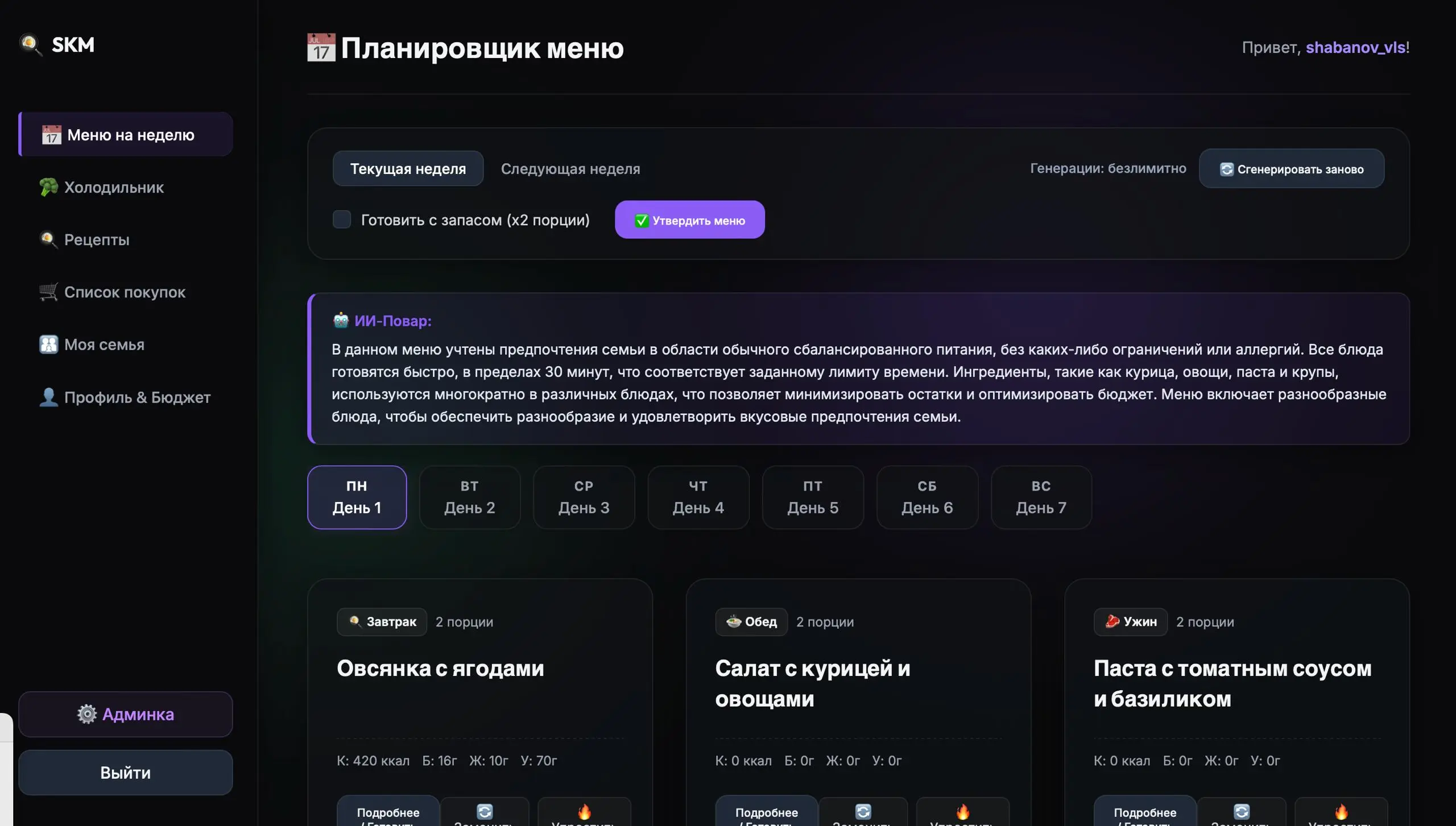Click 2 порции next to Завтрак

464,621
